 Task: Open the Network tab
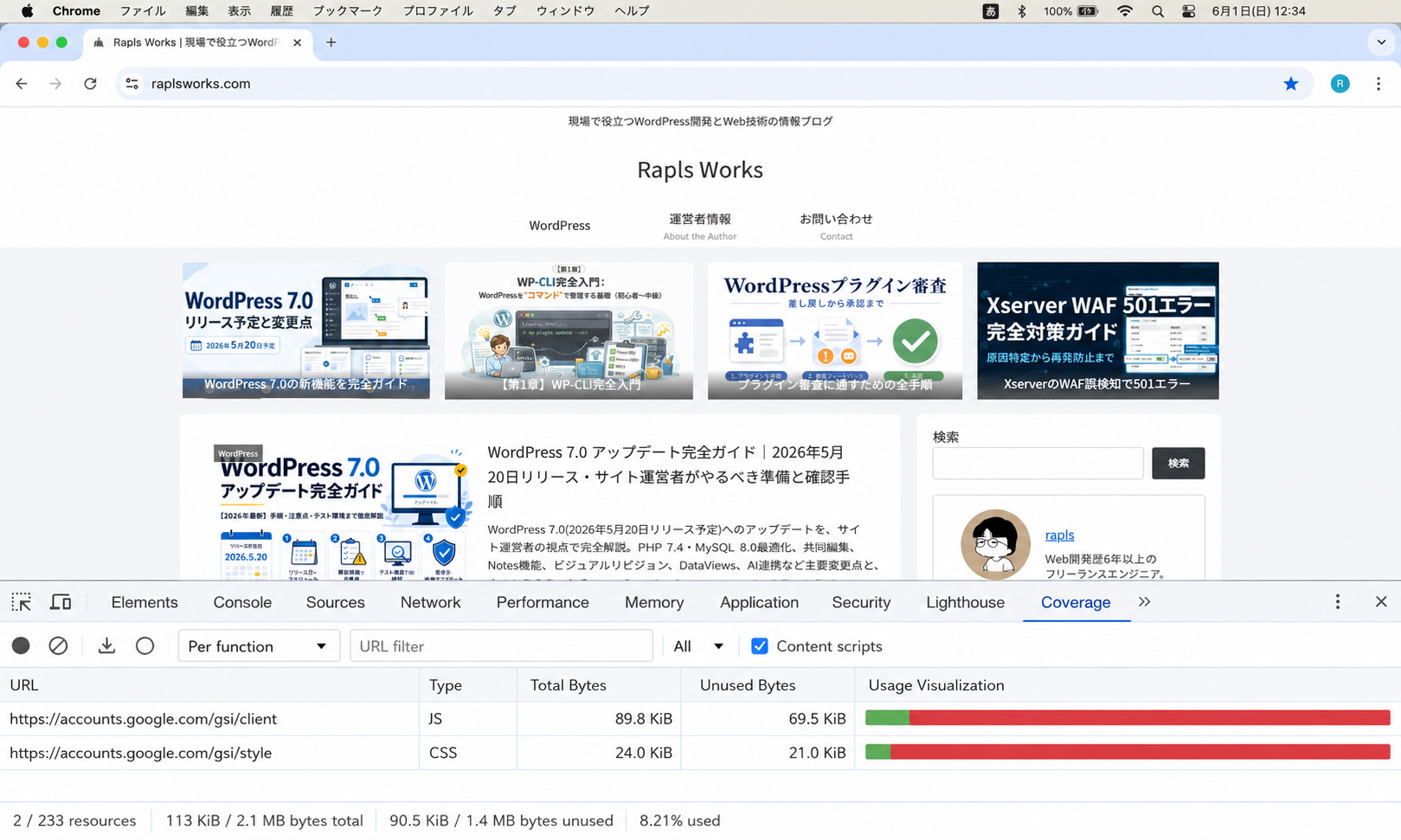[430, 602]
